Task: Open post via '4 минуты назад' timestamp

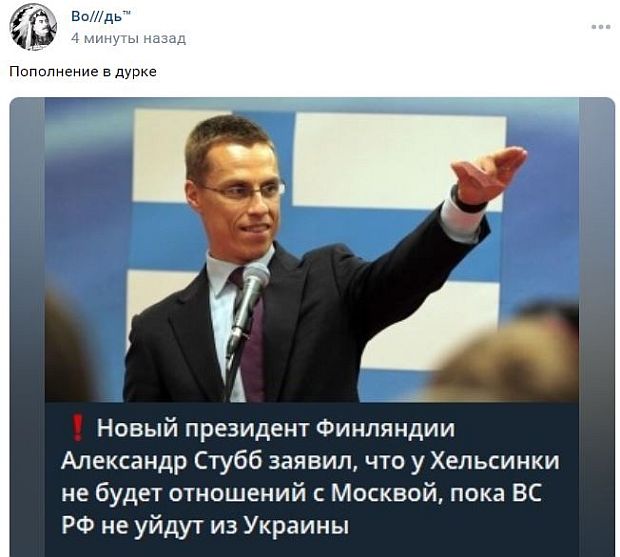Action: point(129,39)
